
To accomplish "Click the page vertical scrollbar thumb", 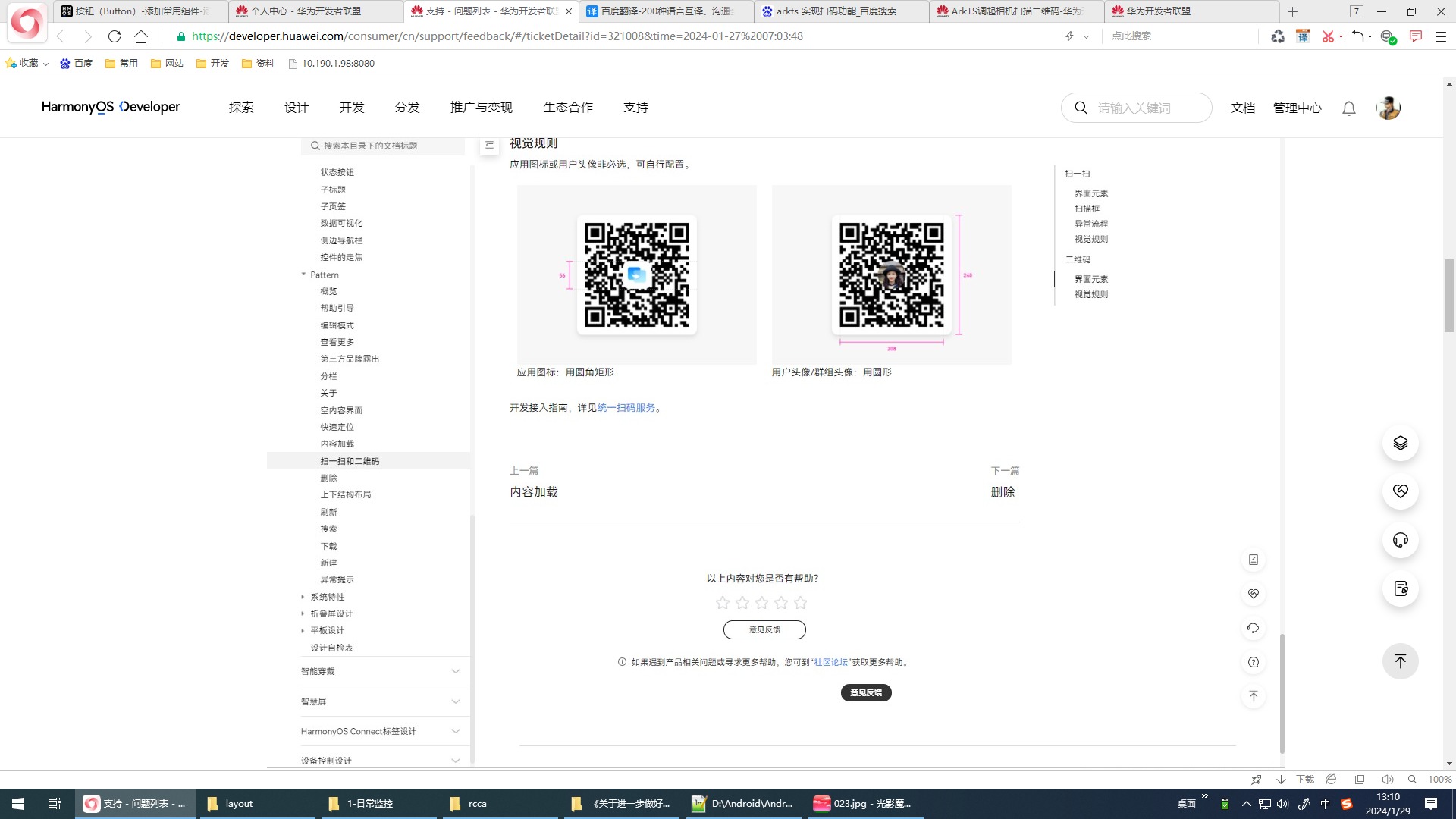I will pyautogui.click(x=1449, y=296).
